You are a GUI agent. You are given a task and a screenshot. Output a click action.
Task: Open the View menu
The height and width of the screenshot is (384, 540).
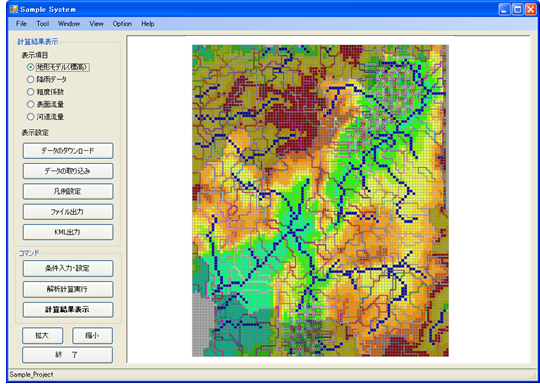click(96, 24)
